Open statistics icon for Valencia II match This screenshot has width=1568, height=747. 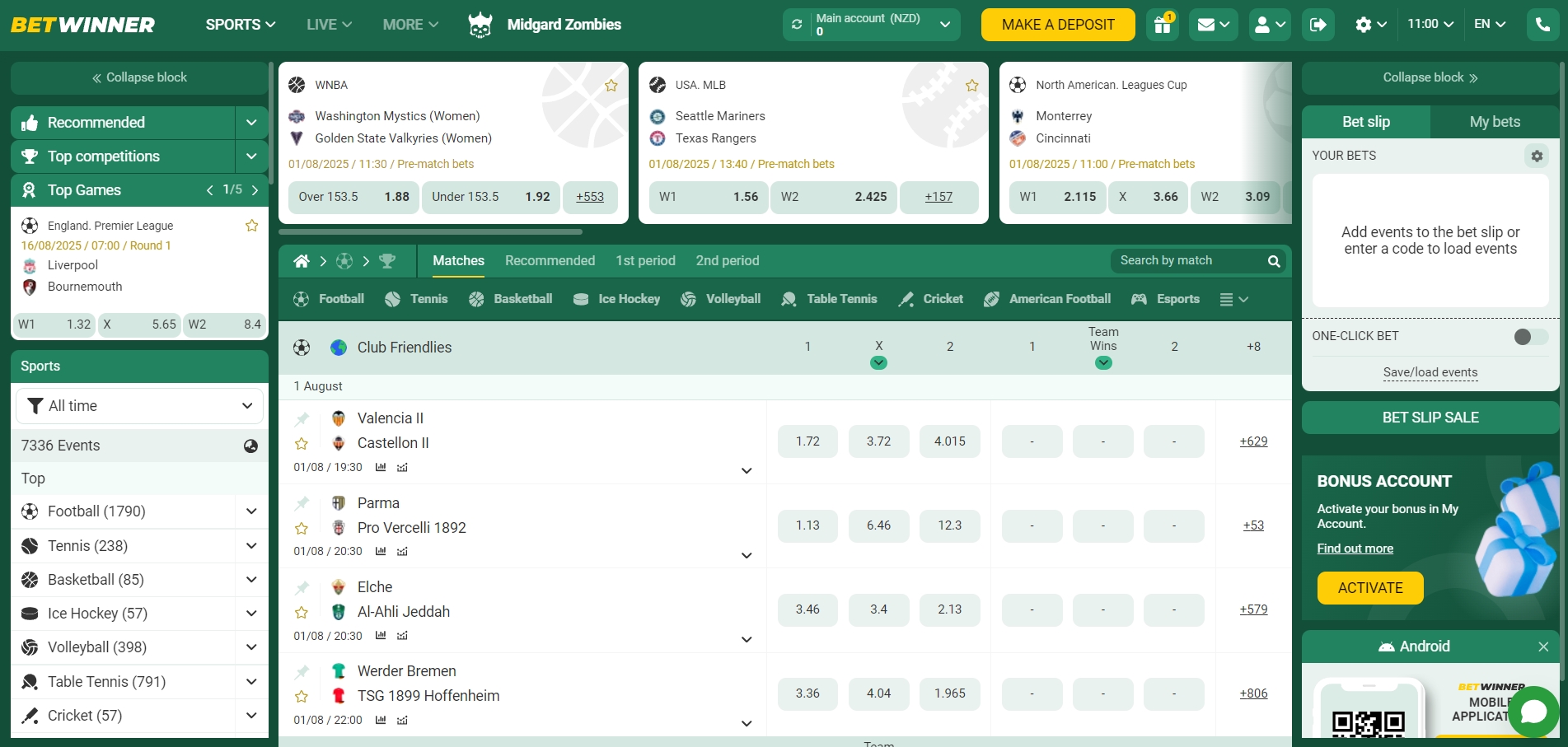tap(381, 467)
